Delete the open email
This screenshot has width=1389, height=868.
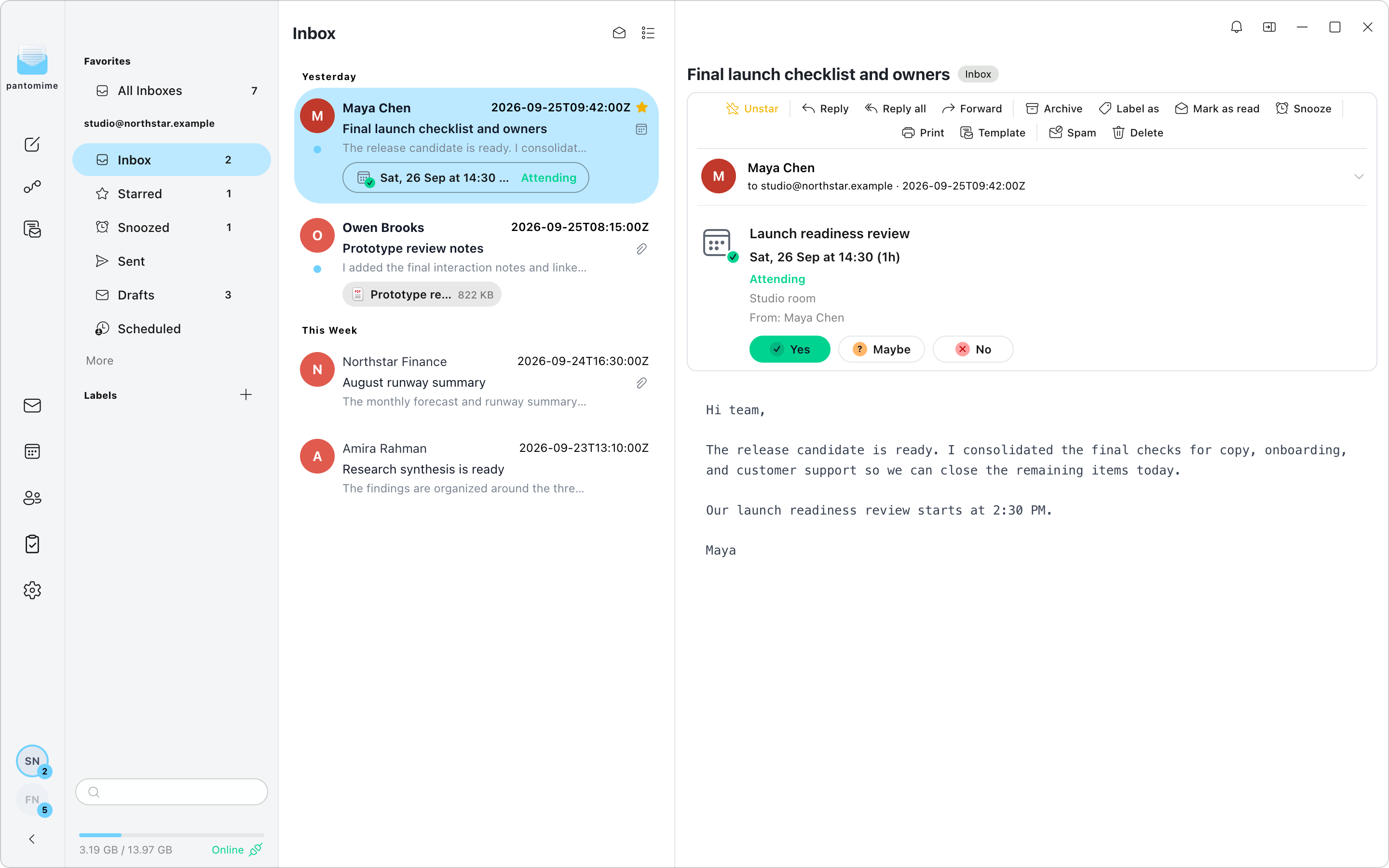point(1138,133)
